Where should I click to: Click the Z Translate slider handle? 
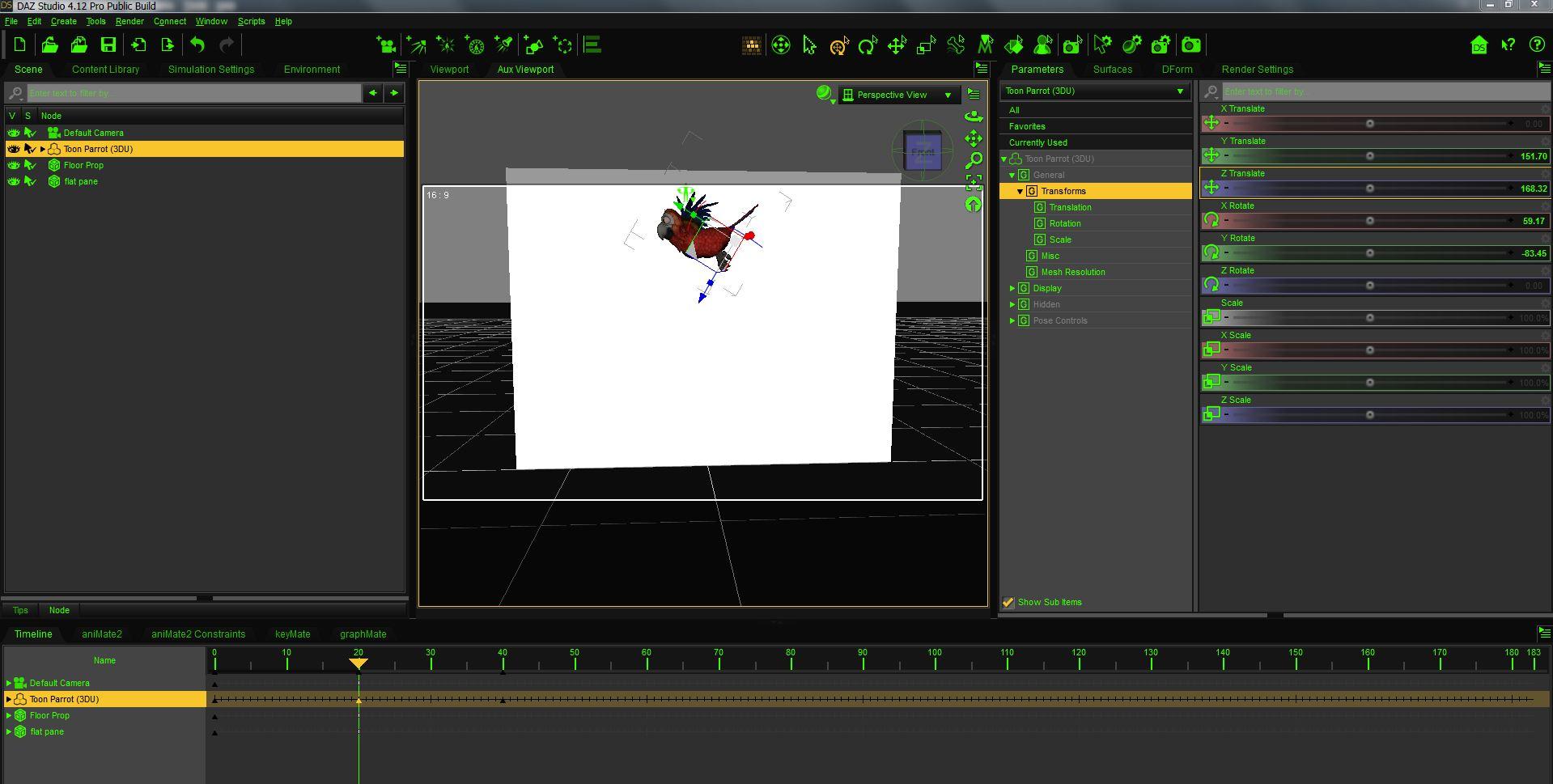coord(1370,189)
